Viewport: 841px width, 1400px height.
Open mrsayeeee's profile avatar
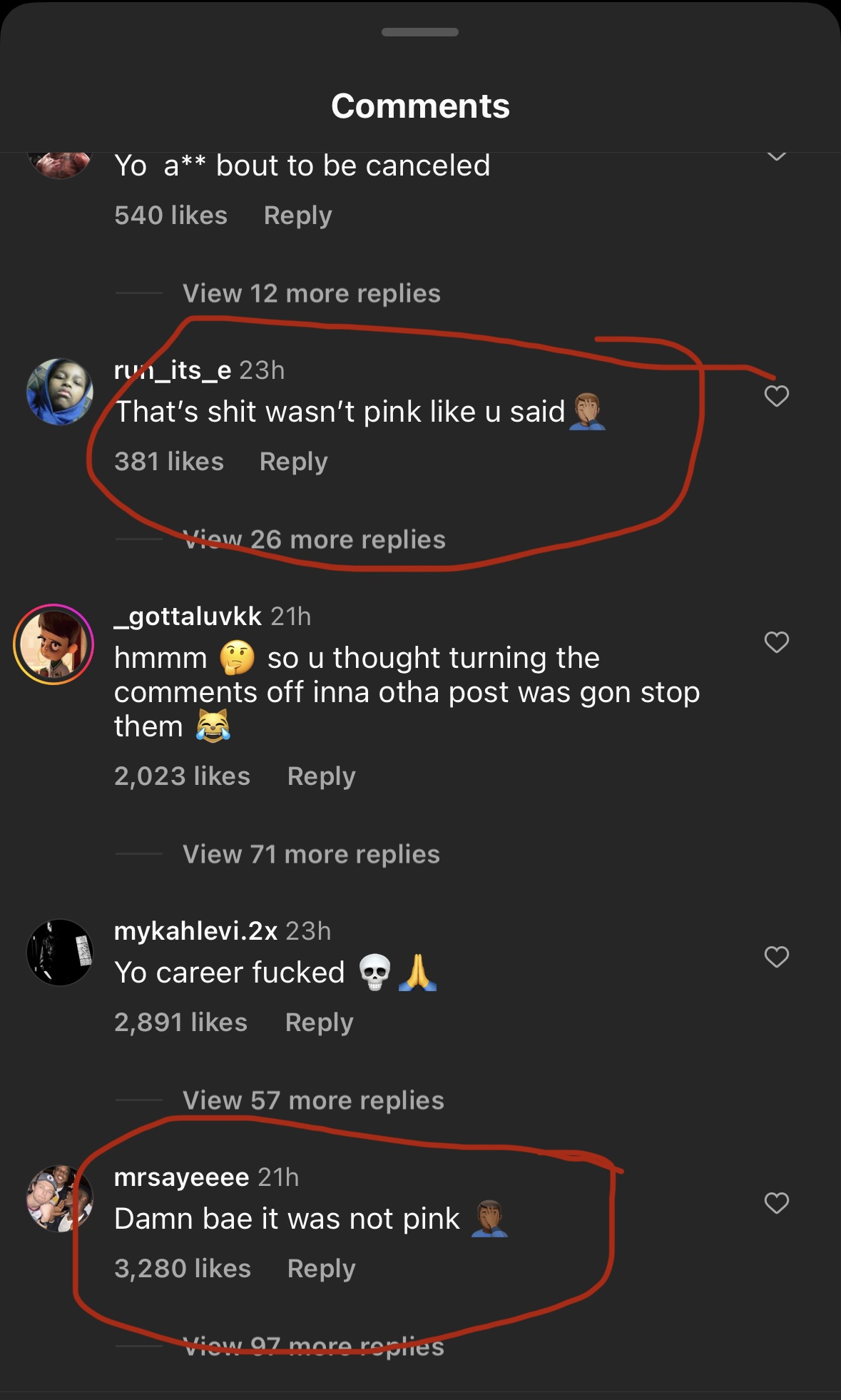coord(60,1199)
